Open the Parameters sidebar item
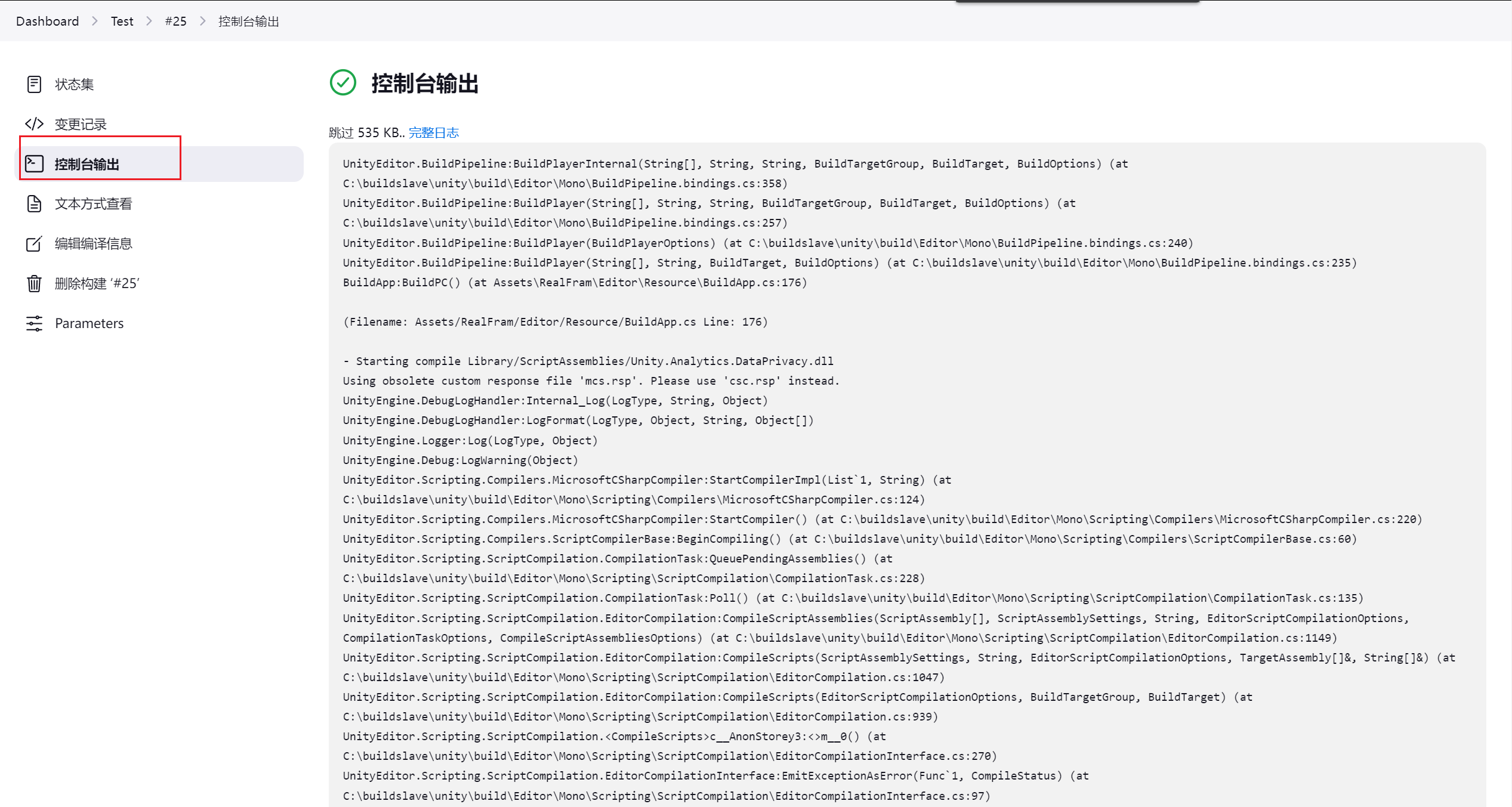The image size is (1512, 807). [159, 323]
